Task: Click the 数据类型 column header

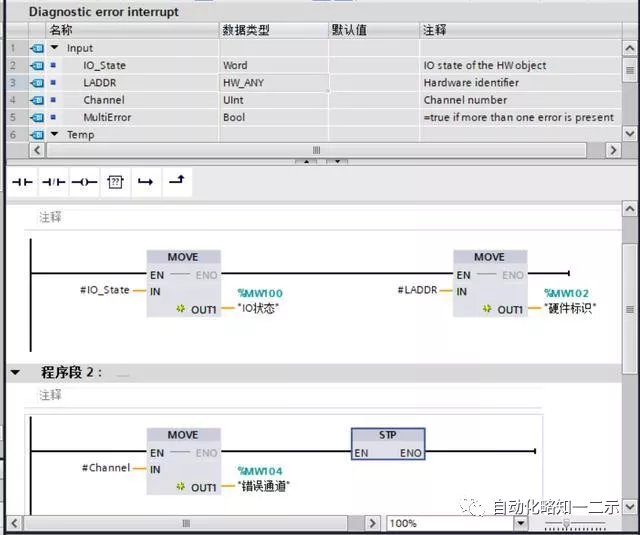Action: 244,30
